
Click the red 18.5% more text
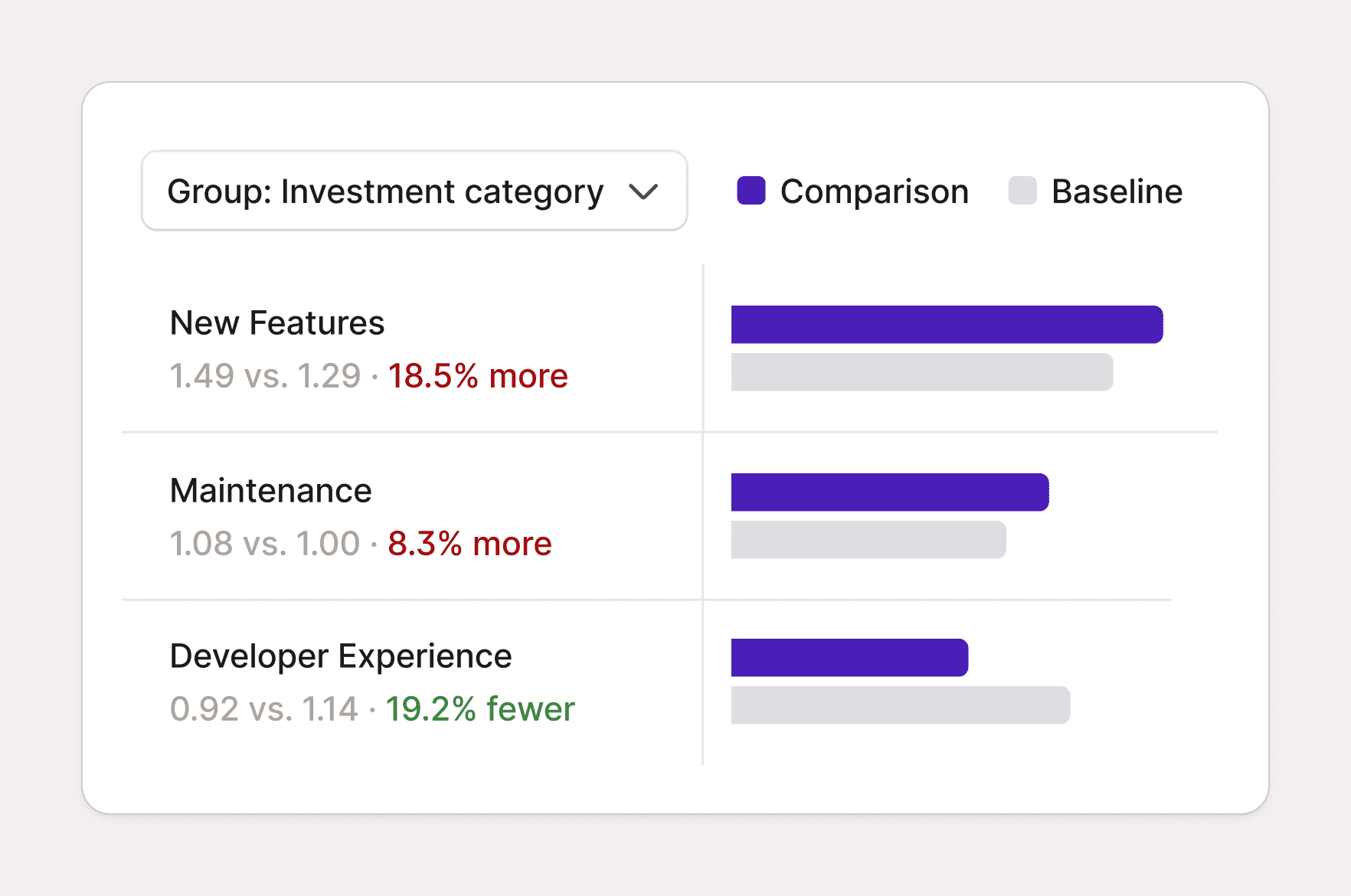[x=478, y=376]
